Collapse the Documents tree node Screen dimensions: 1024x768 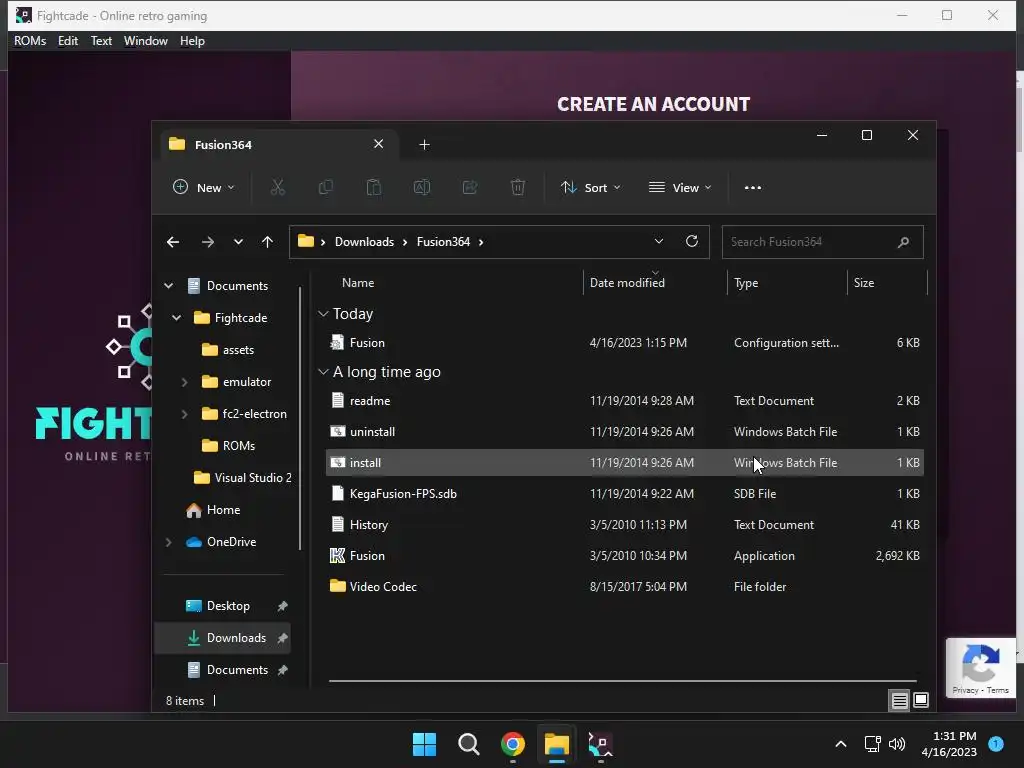pos(168,286)
